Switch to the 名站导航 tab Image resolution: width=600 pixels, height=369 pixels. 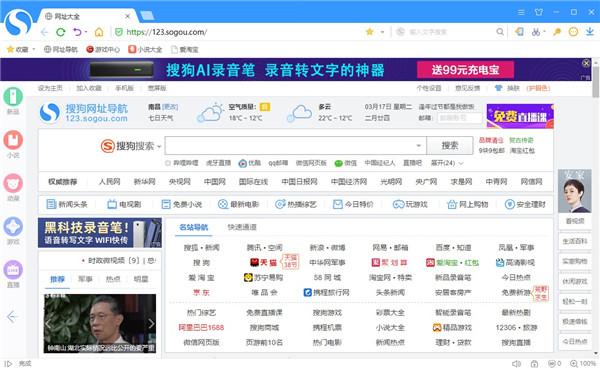194,227
